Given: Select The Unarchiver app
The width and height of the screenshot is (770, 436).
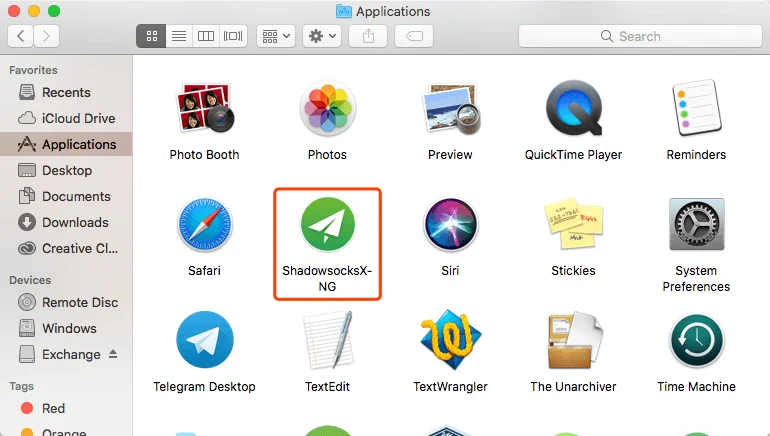Looking at the screenshot, I should point(573,343).
